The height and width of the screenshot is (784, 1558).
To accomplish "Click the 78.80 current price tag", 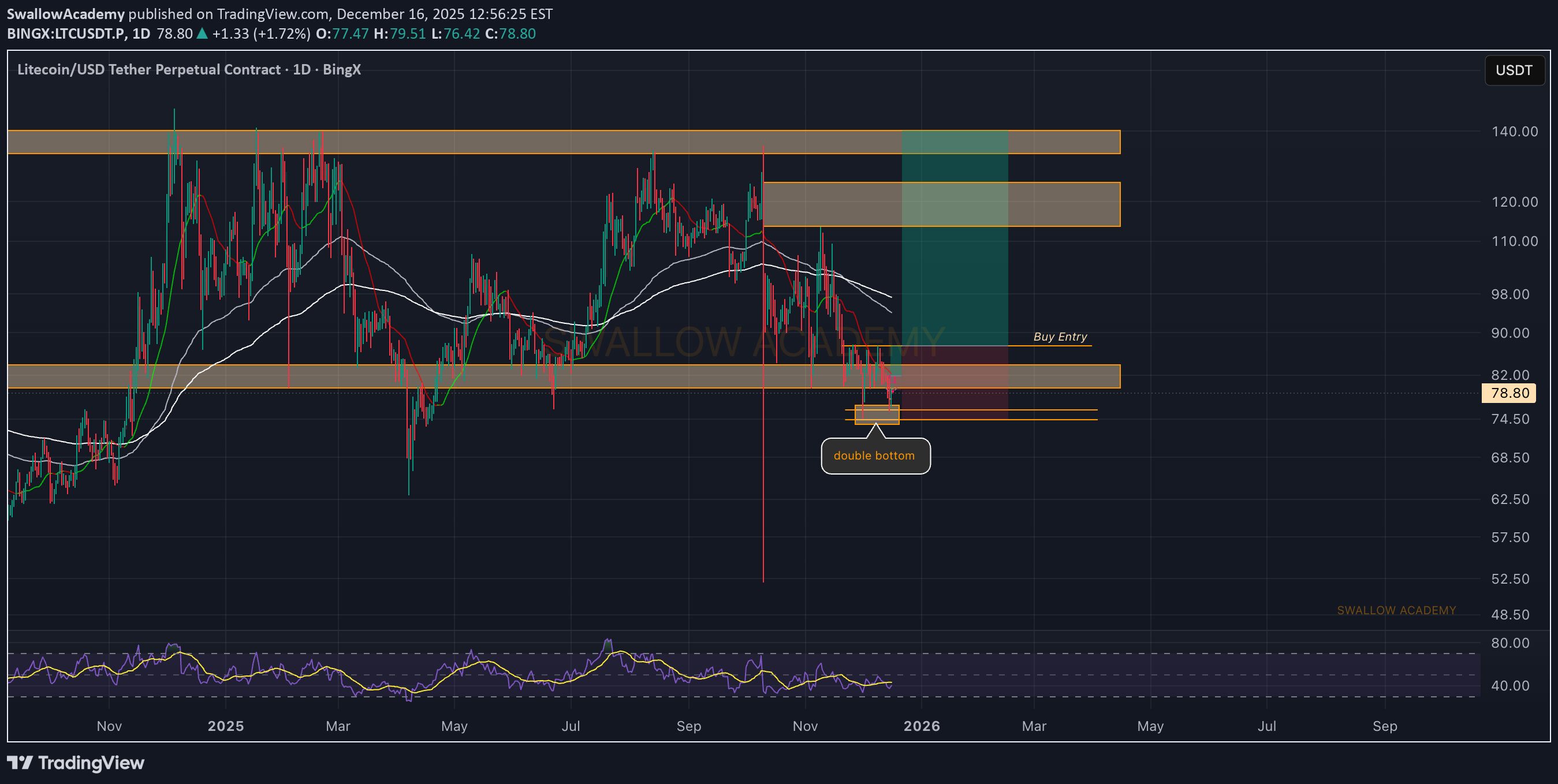I will click(1509, 393).
